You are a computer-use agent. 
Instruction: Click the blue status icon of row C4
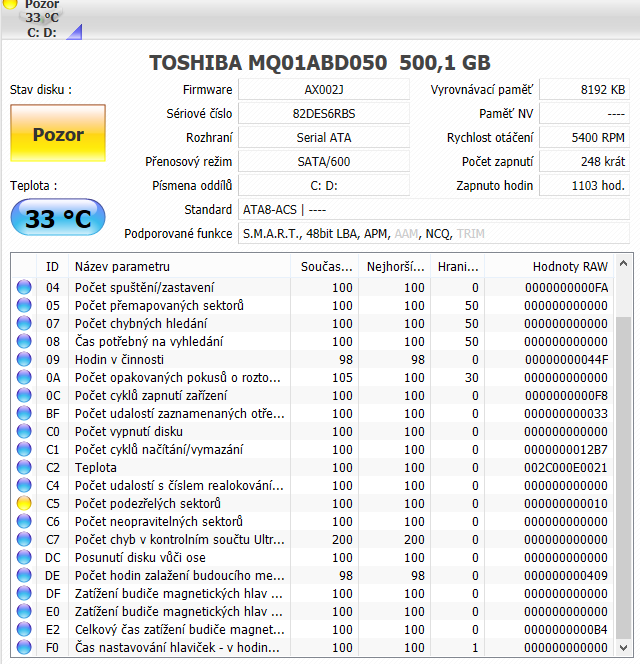point(24,485)
